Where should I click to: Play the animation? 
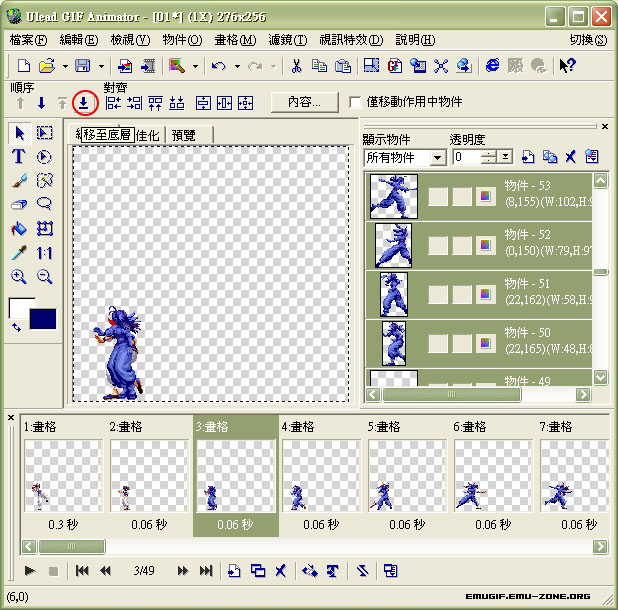[30, 571]
